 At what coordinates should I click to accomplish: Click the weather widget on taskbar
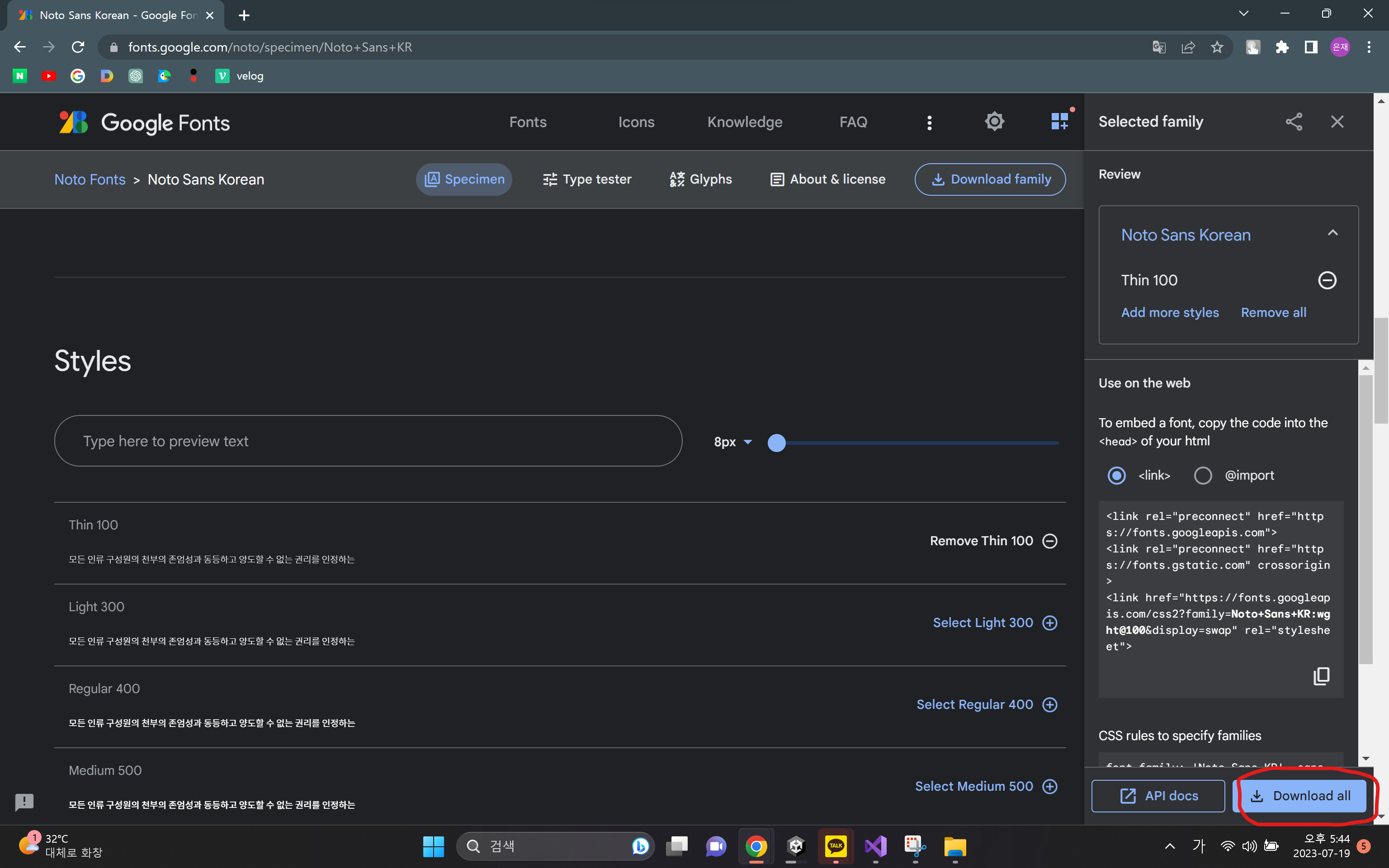click(x=60, y=845)
